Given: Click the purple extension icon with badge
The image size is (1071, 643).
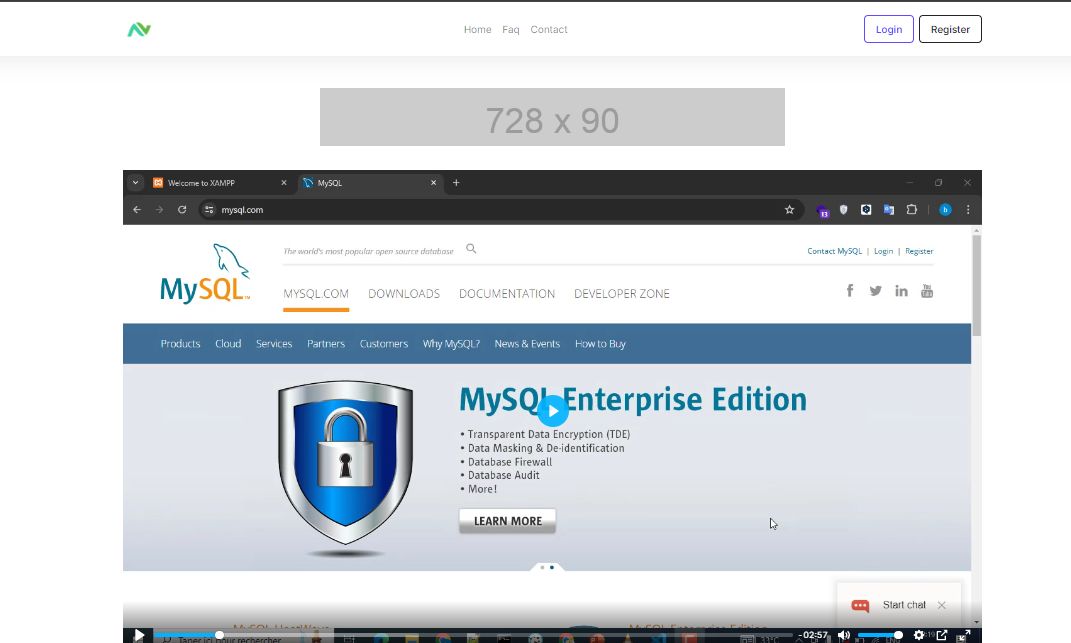Looking at the screenshot, I should (x=822, y=210).
